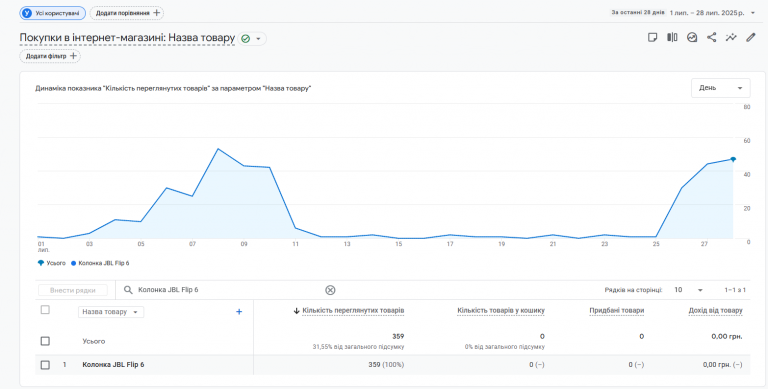Open the trend line analysis icon
Viewport: 768px width, 389px height.
[731, 38]
